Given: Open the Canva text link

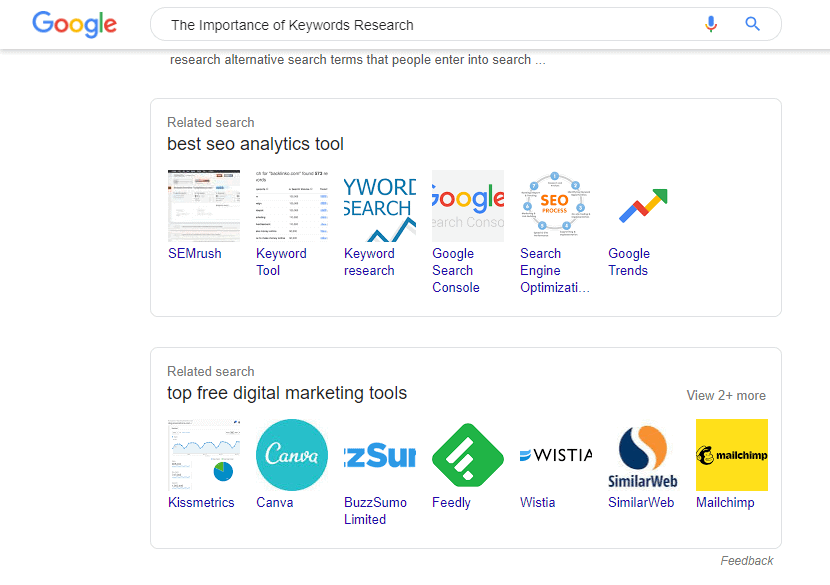Looking at the screenshot, I should (x=275, y=502).
